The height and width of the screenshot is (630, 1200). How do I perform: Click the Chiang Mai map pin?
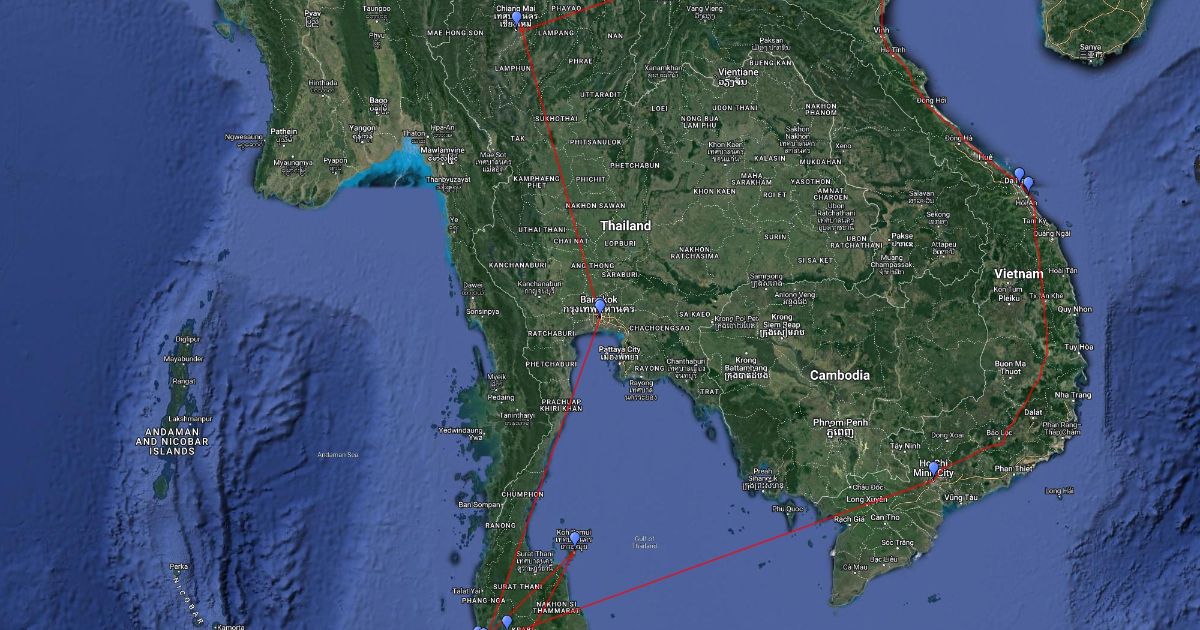(x=516, y=17)
